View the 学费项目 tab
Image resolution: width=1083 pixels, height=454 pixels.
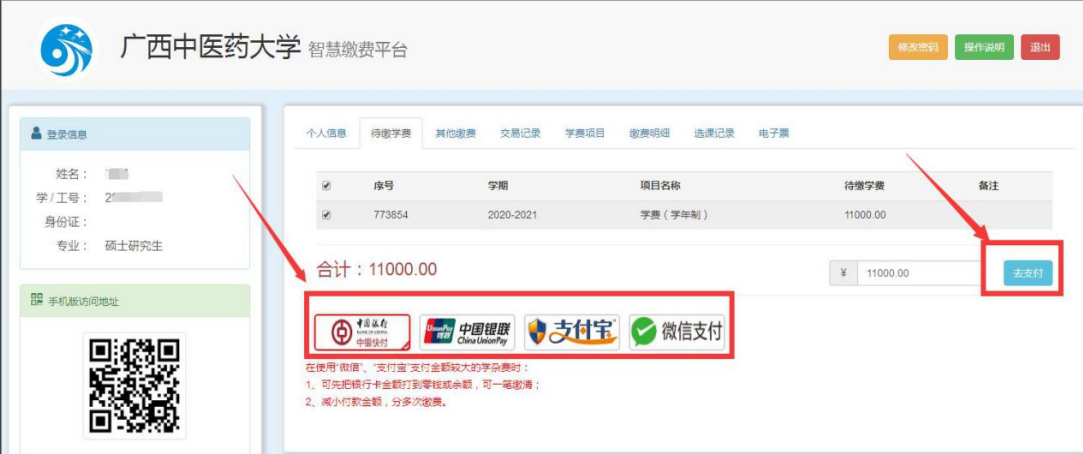[x=585, y=133]
